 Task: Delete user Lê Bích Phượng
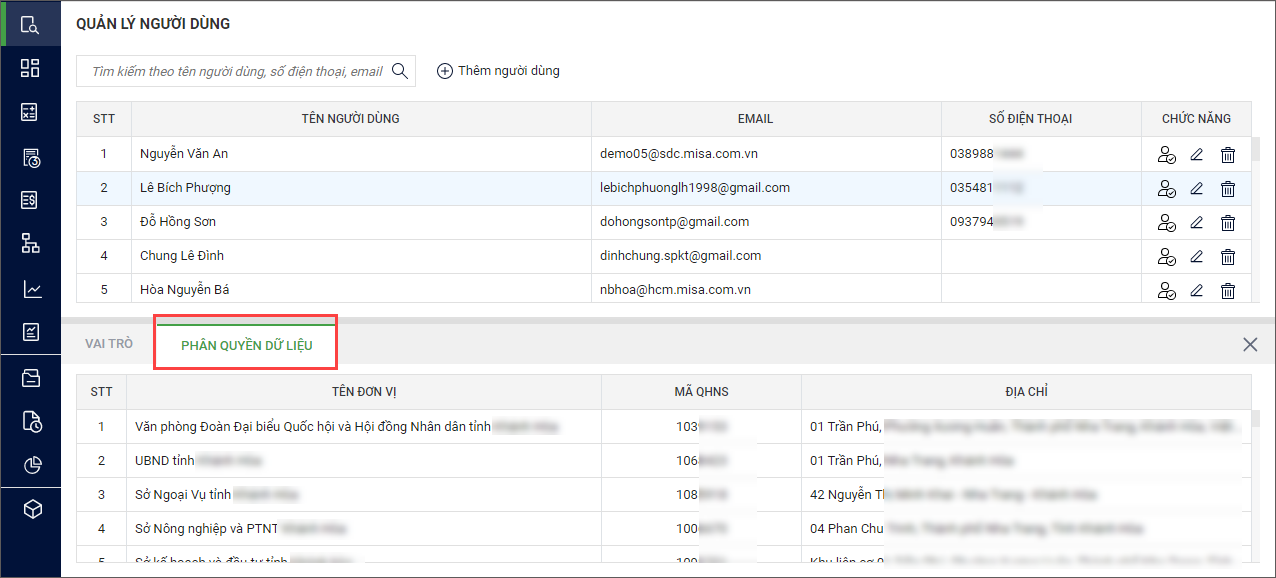pyautogui.click(x=1228, y=189)
